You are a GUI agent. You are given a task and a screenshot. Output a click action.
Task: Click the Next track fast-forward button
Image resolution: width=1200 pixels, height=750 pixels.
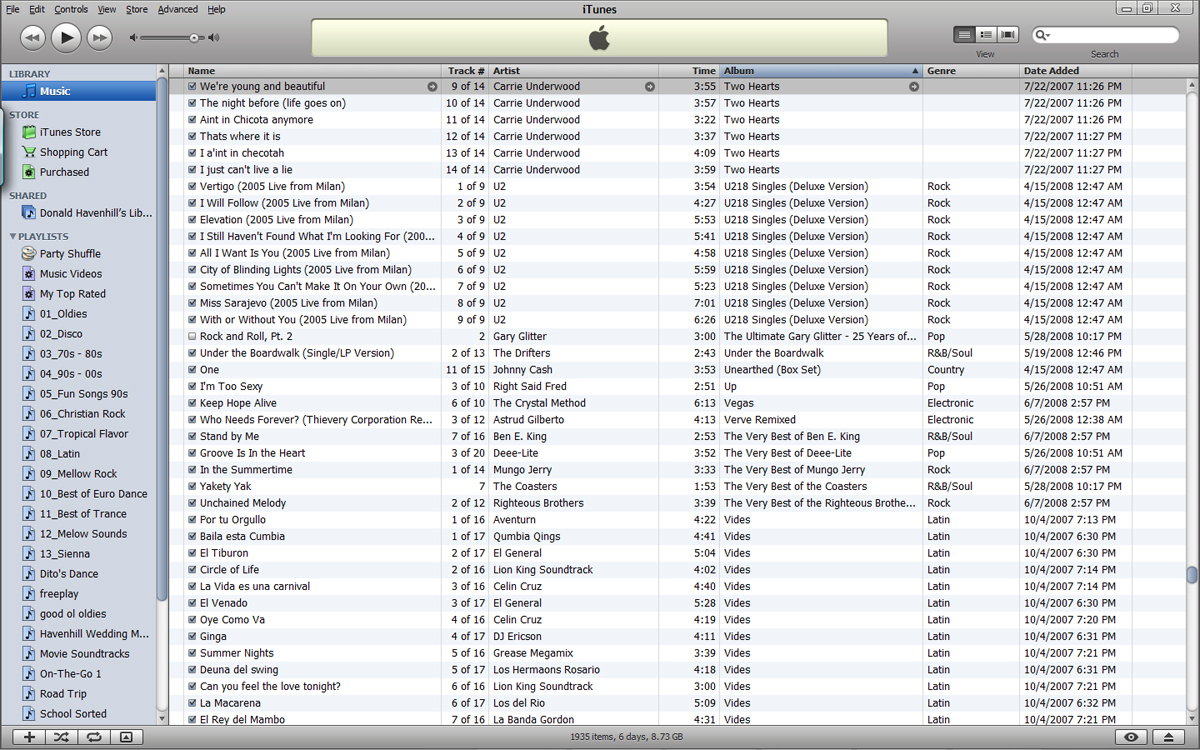coord(99,38)
